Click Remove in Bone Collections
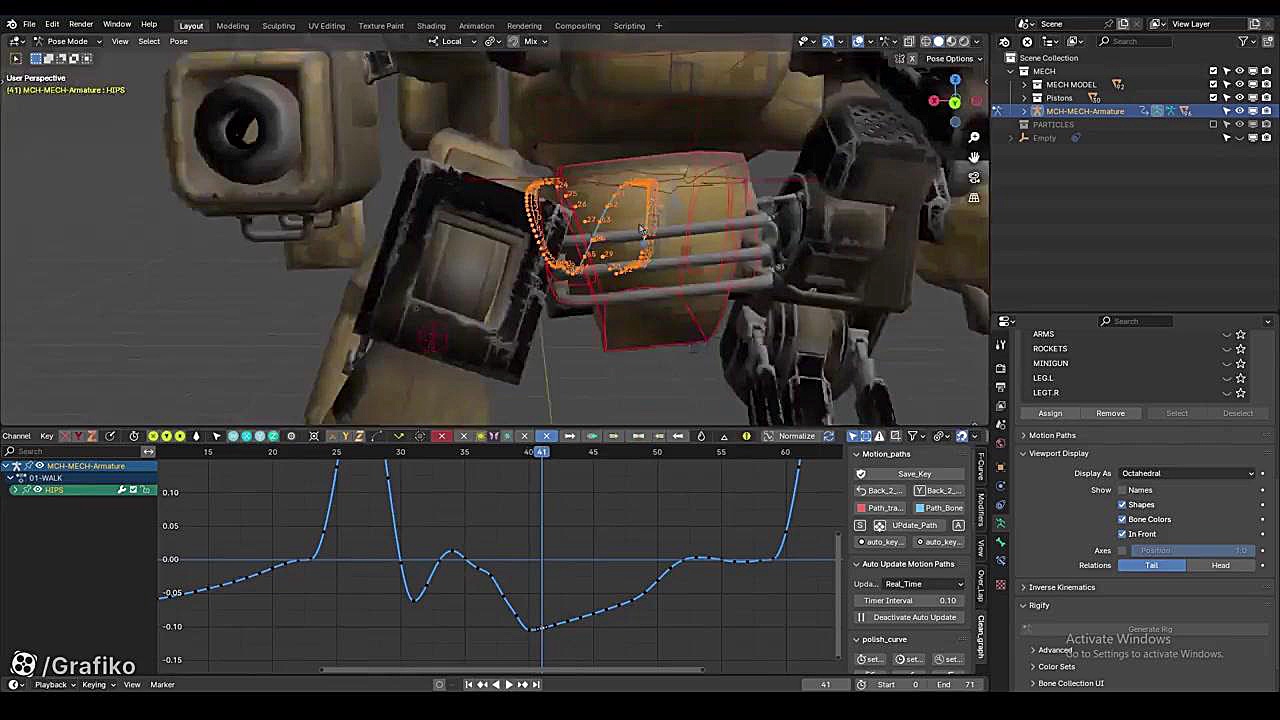This screenshot has width=1280, height=720. point(1110,413)
